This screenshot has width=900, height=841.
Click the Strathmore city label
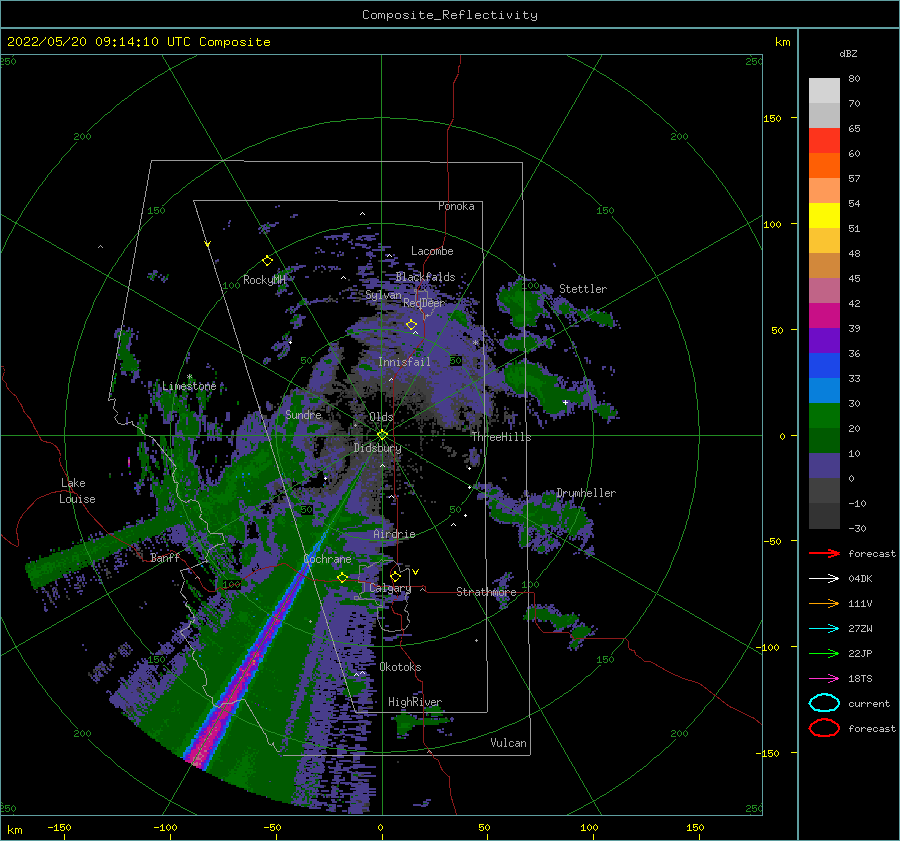click(x=486, y=592)
